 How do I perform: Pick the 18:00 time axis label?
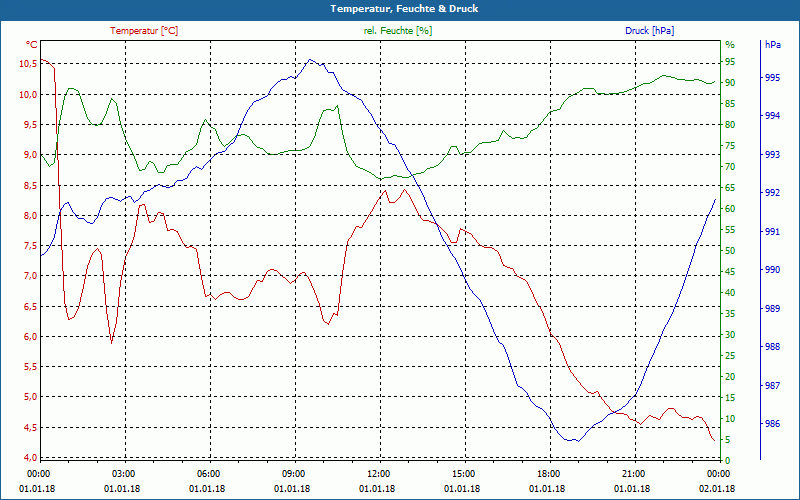pos(549,473)
